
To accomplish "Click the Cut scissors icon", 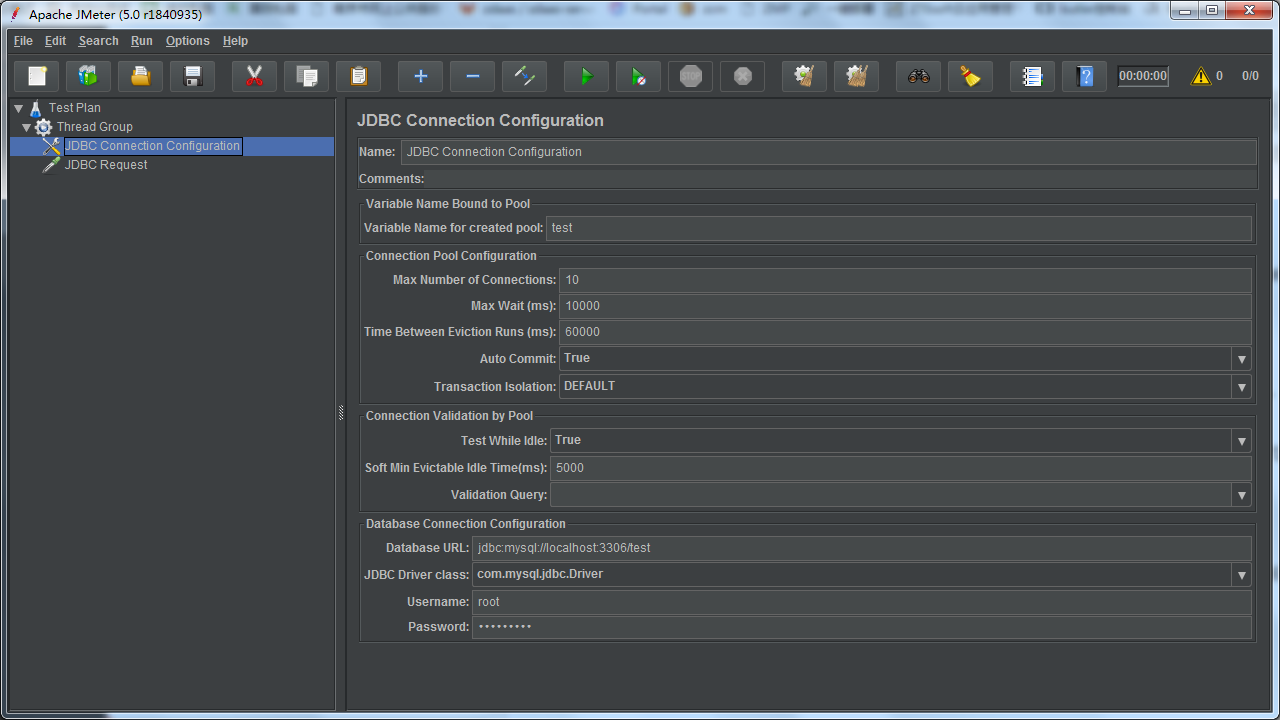I will coord(254,76).
